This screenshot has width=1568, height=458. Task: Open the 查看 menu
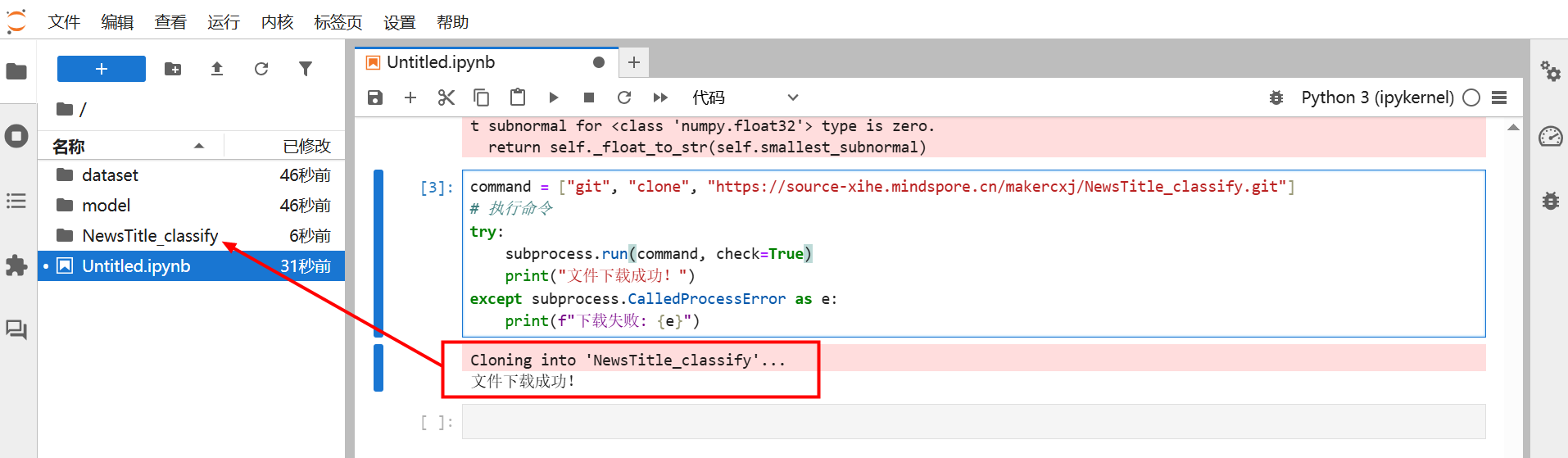click(170, 22)
